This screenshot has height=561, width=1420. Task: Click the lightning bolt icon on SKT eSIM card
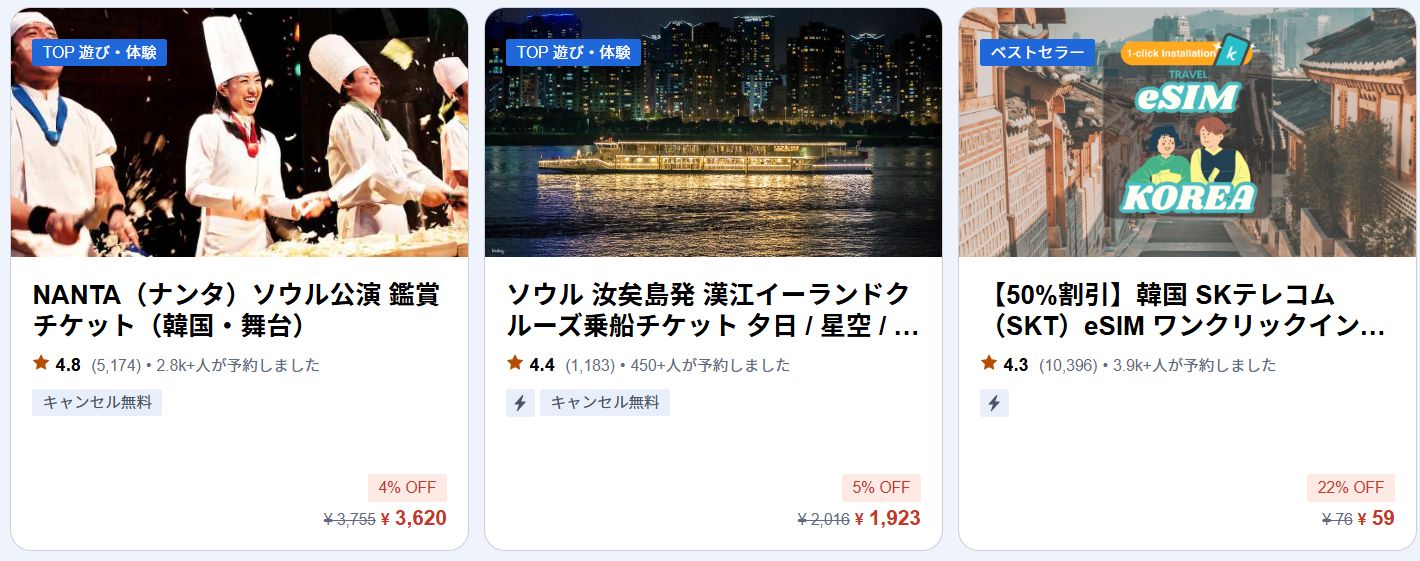tap(994, 403)
